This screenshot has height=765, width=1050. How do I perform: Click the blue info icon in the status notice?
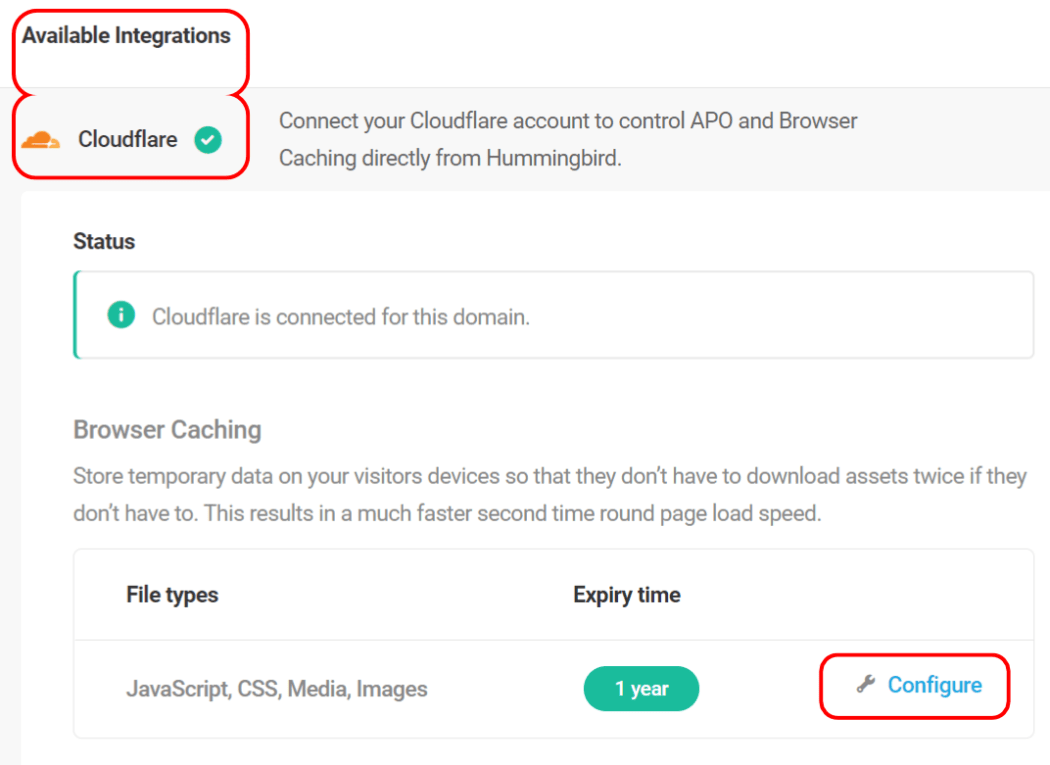pyautogui.click(x=120, y=314)
